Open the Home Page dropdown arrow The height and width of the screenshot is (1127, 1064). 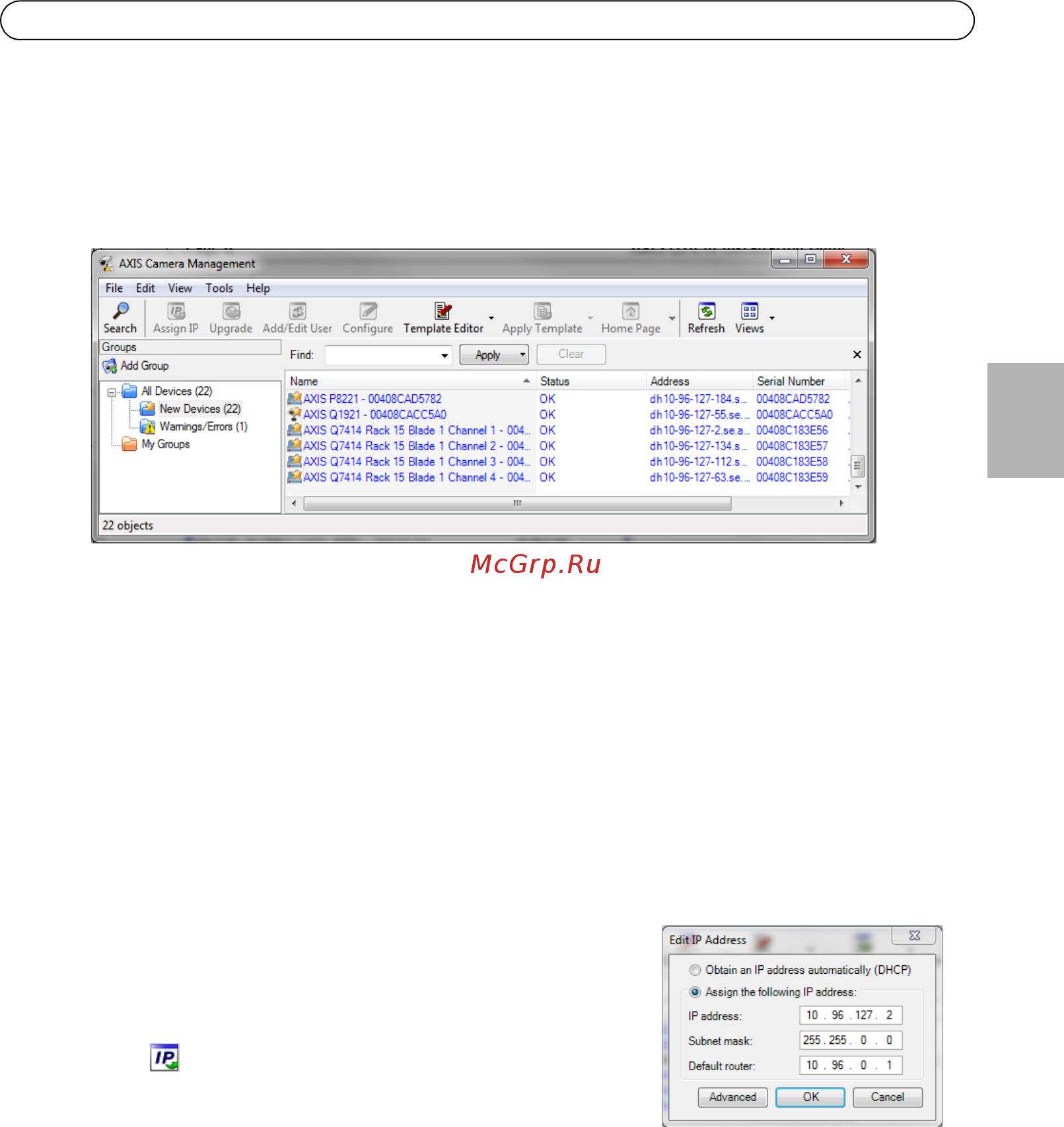(672, 318)
